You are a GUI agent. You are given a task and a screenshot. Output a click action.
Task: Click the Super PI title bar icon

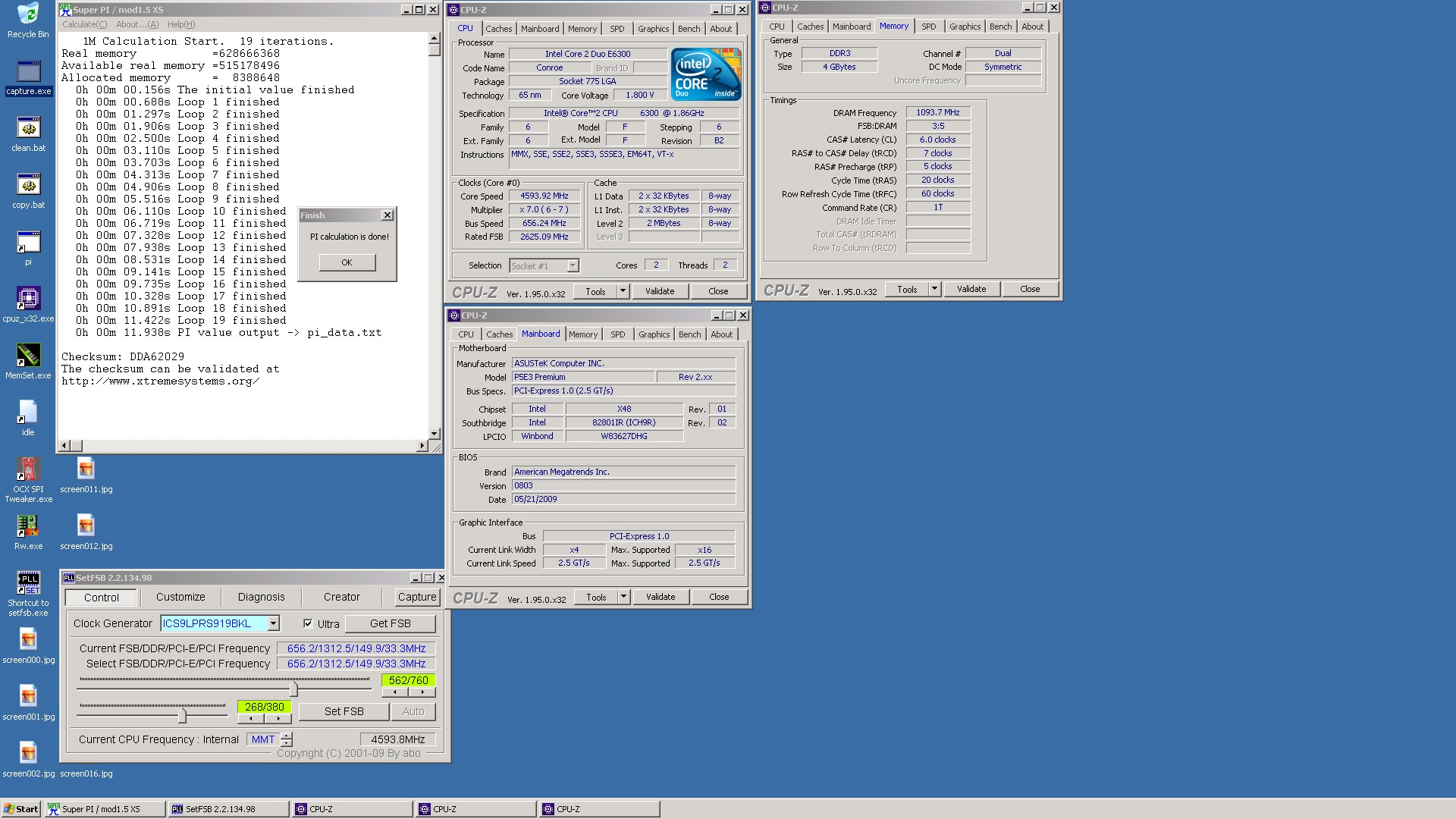pyautogui.click(x=66, y=9)
